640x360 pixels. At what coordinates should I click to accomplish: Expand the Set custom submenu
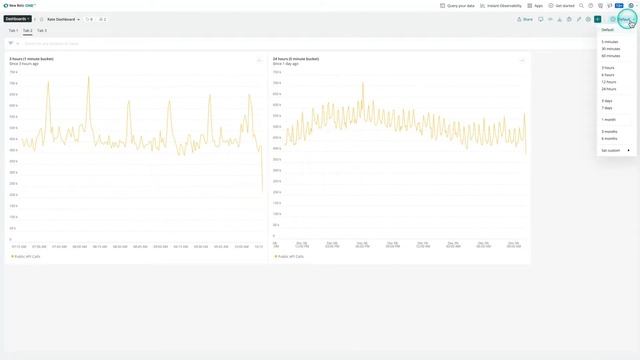click(x=616, y=151)
